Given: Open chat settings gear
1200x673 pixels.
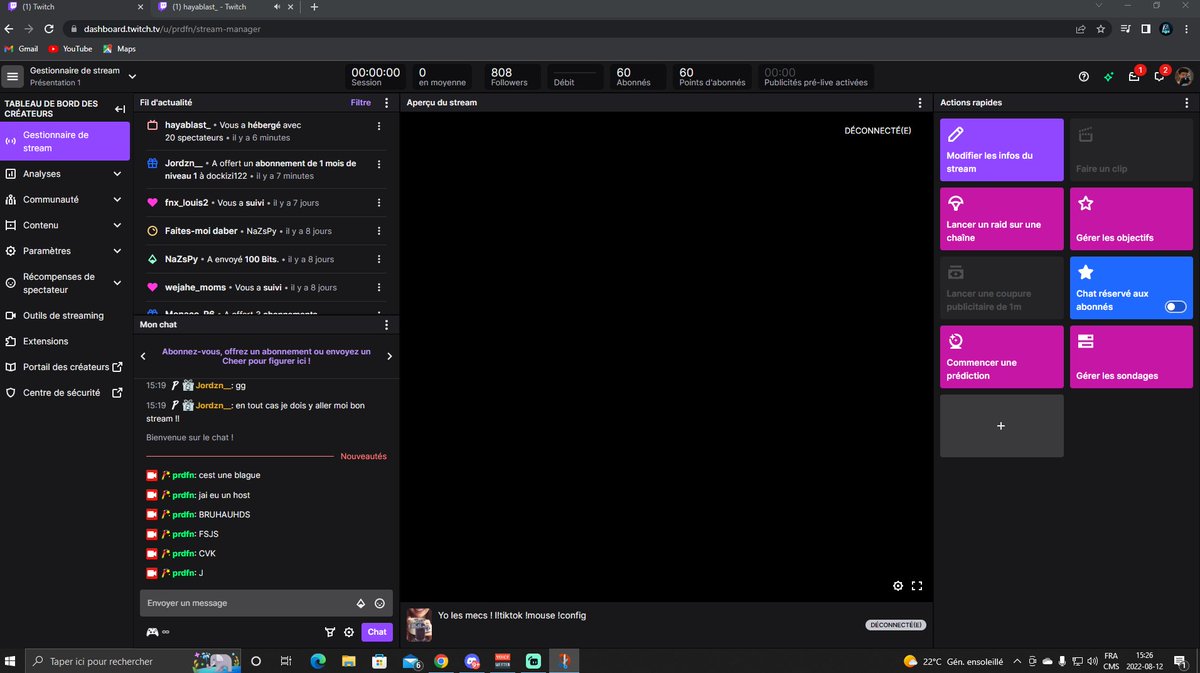Looking at the screenshot, I should (x=349, y=631).
